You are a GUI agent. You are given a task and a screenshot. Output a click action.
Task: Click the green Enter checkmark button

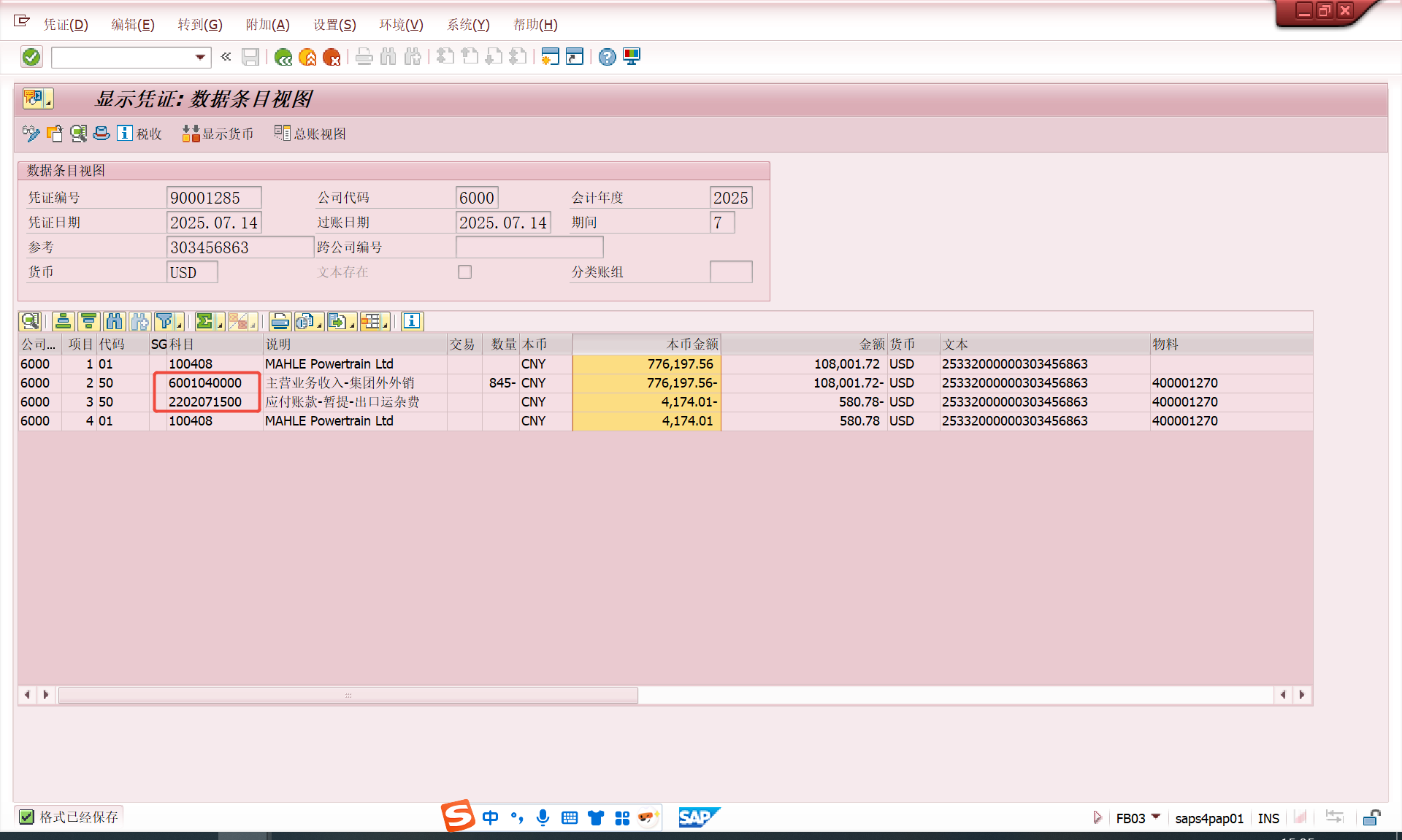pos(31,57)
